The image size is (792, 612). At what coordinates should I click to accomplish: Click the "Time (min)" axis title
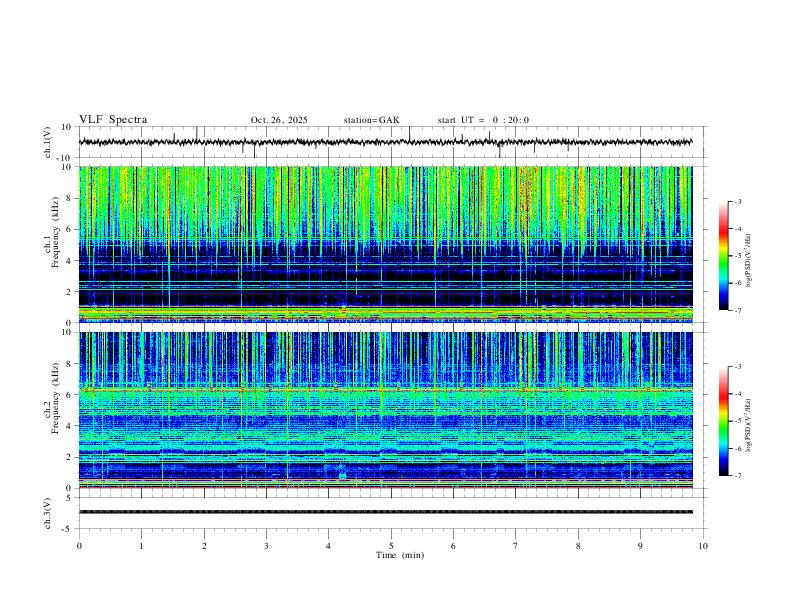coord(400,555)
